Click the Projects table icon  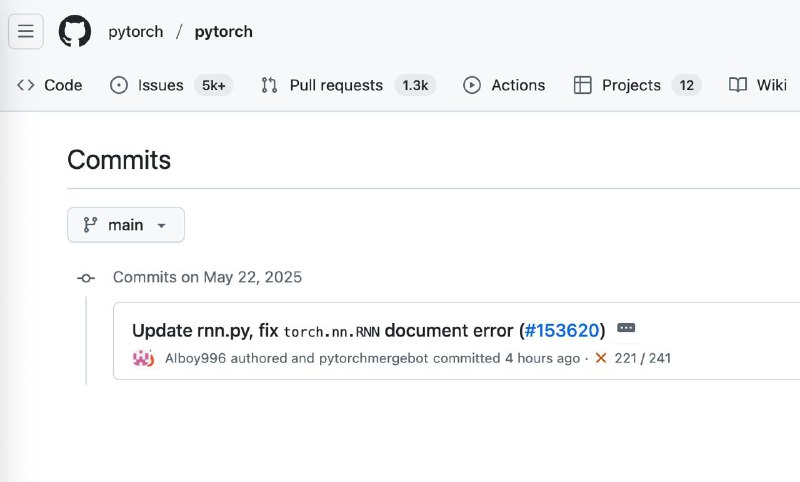[x=583, y=85]
